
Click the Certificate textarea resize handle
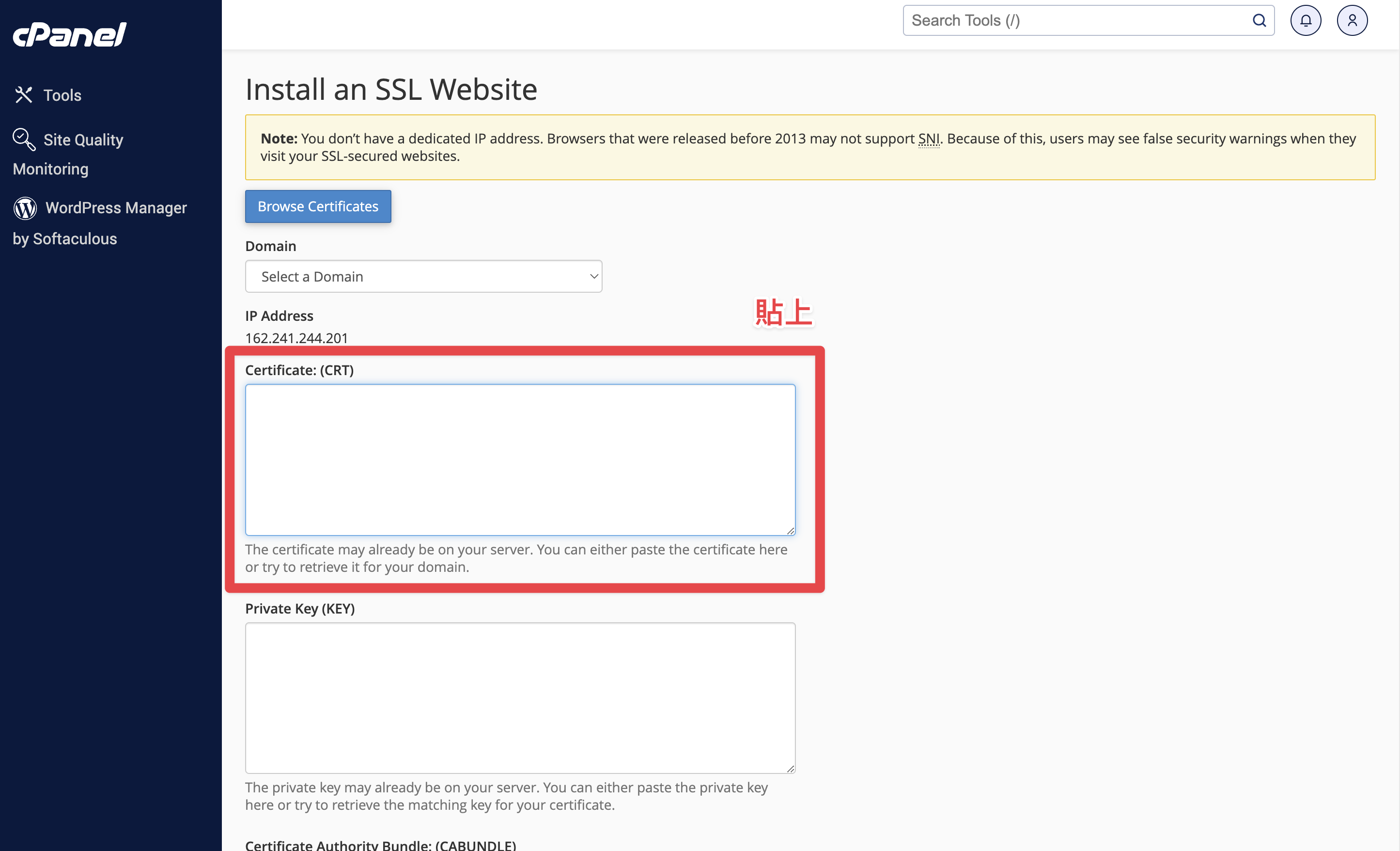tap(790, 530)
